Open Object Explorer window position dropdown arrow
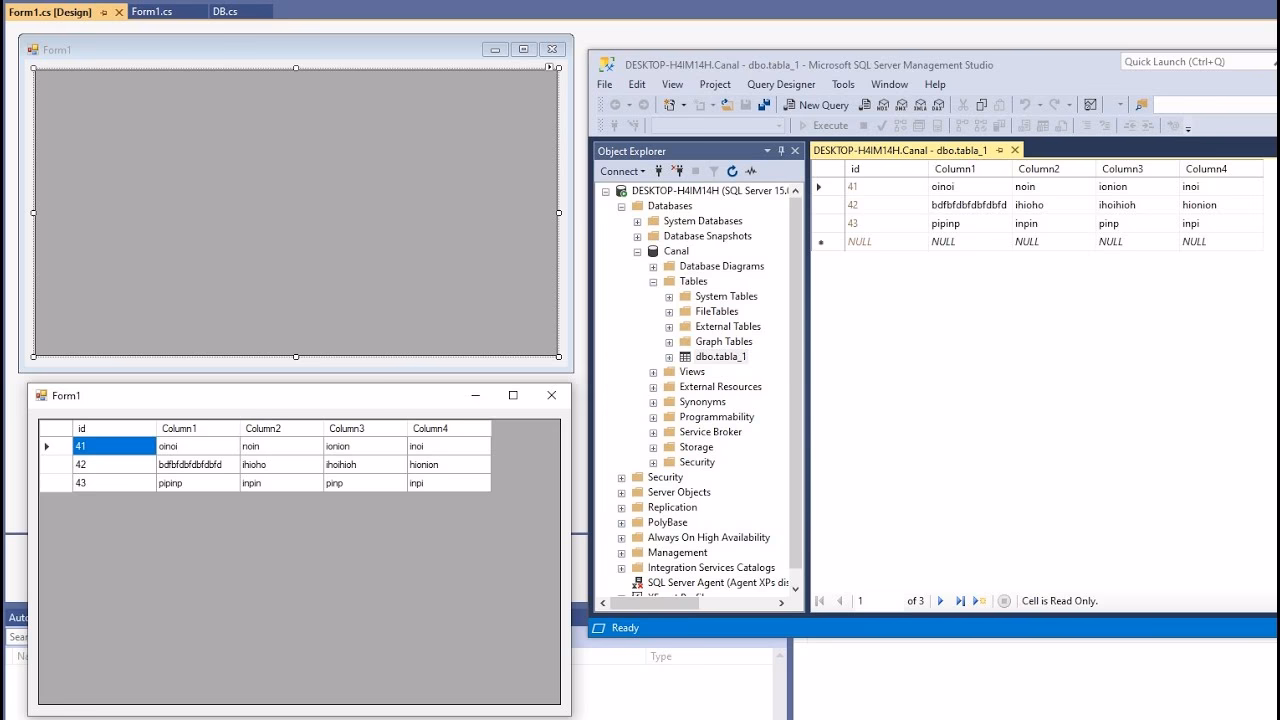Viewport: 1280px width, 720px height. click(x=767, y=151)
